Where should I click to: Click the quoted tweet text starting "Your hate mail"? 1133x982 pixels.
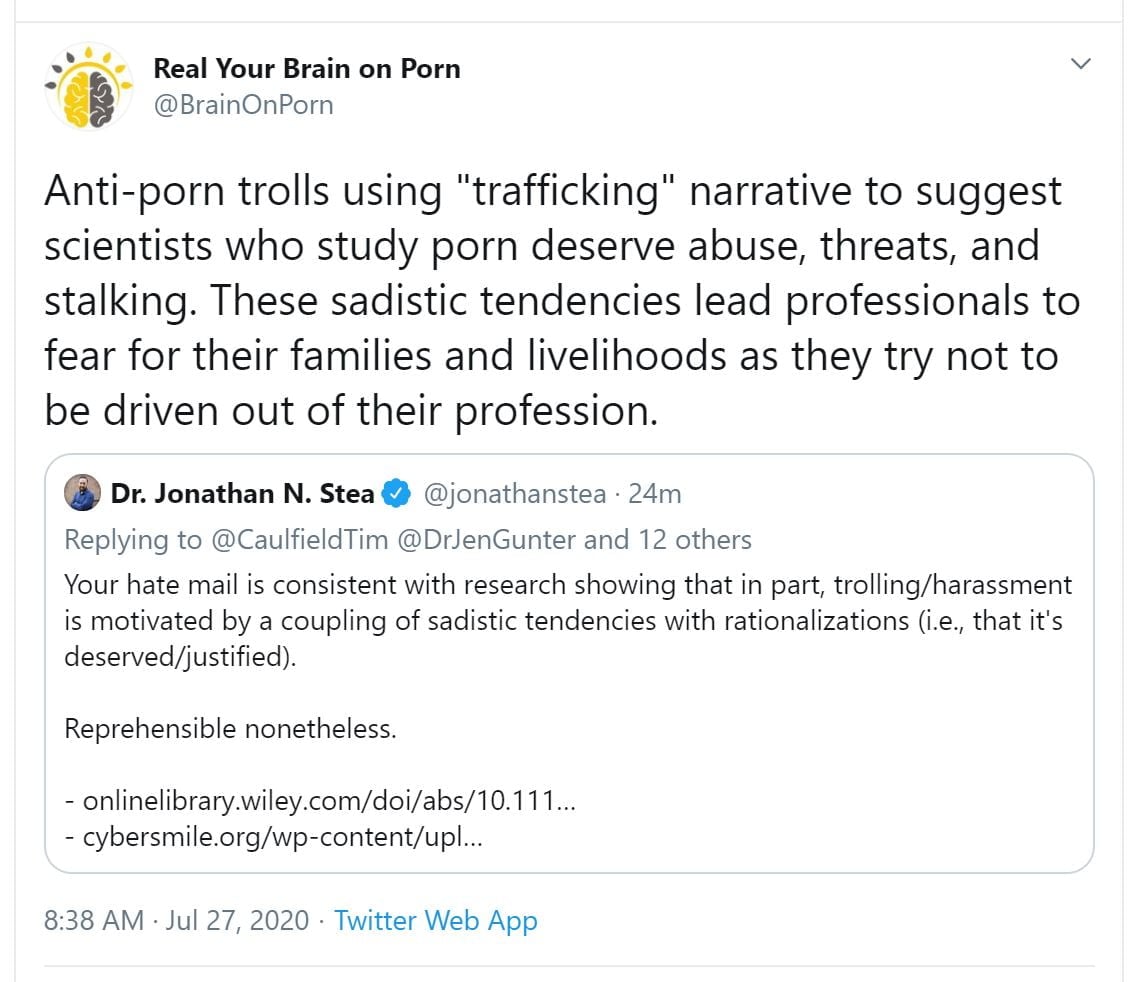point(567,620)
